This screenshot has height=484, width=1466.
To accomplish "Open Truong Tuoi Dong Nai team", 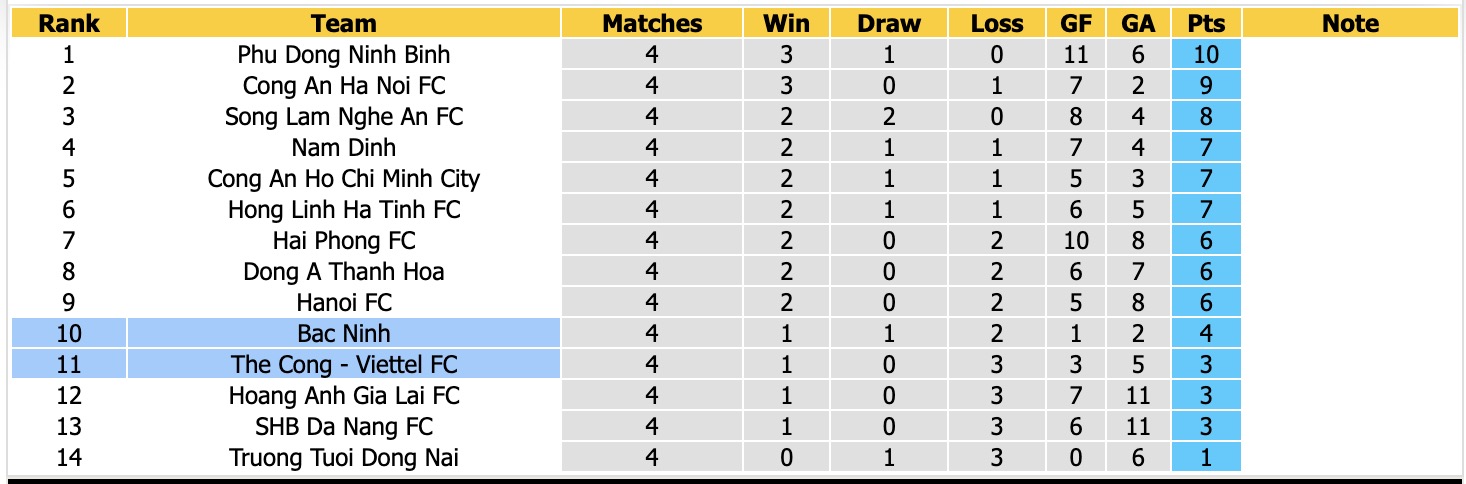I will (x=344, y=458).
